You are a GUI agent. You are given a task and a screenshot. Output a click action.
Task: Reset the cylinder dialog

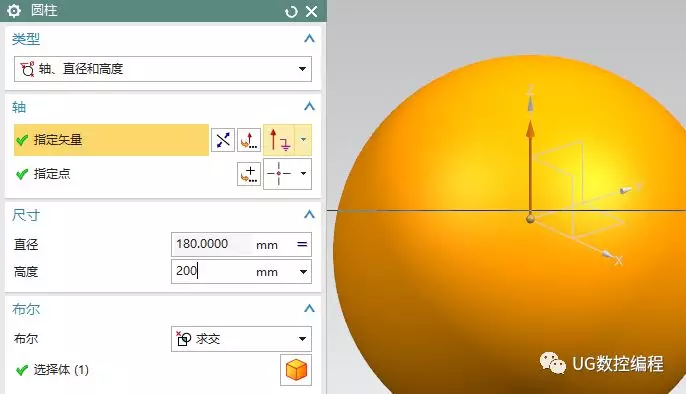pos(291,11)
